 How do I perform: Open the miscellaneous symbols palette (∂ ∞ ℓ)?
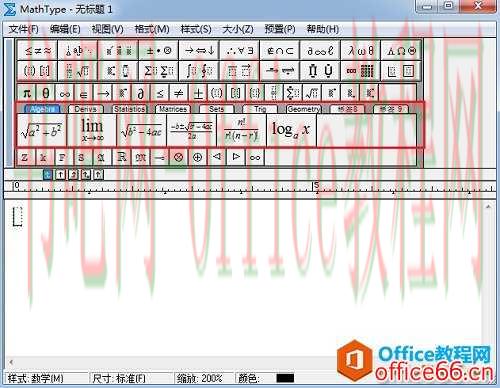coord(320,51)
